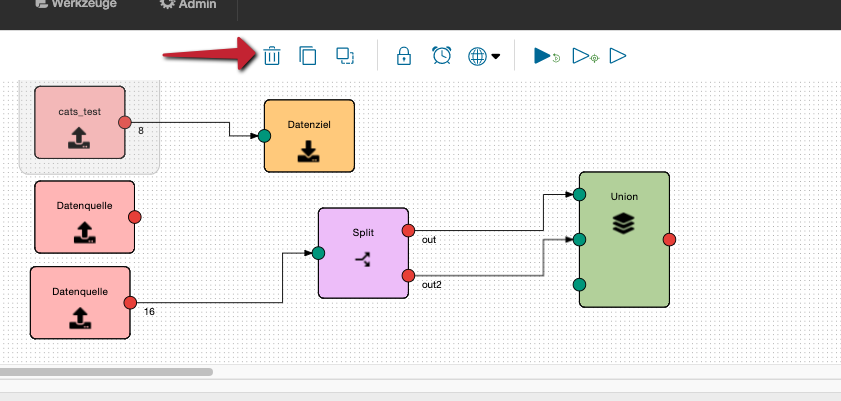Select the green Union node
Image resolution: width=841 pixels, height=401 pixels.
pyautogui.click(x=623, y=239)
